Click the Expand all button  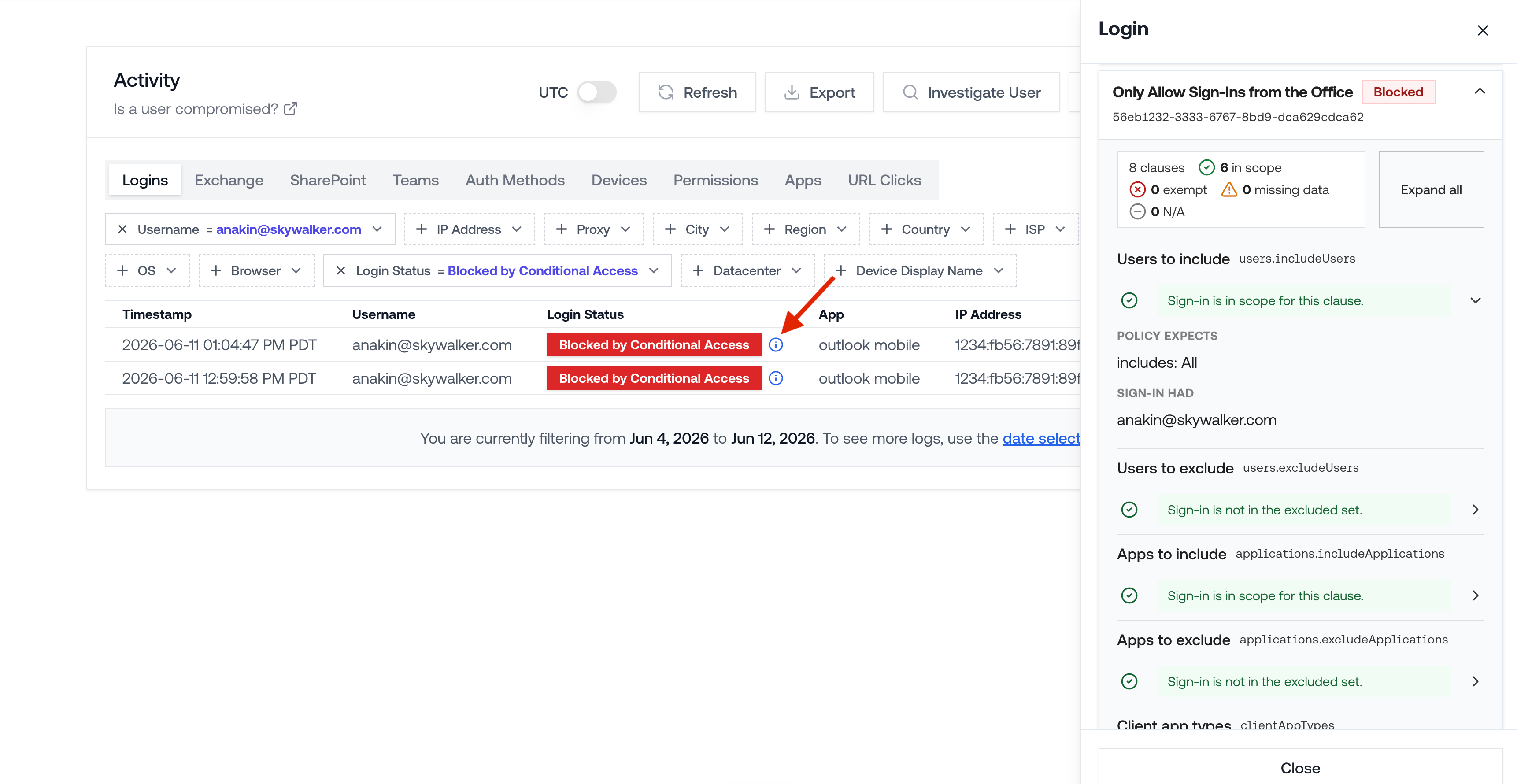click(x=1431, y=190)
